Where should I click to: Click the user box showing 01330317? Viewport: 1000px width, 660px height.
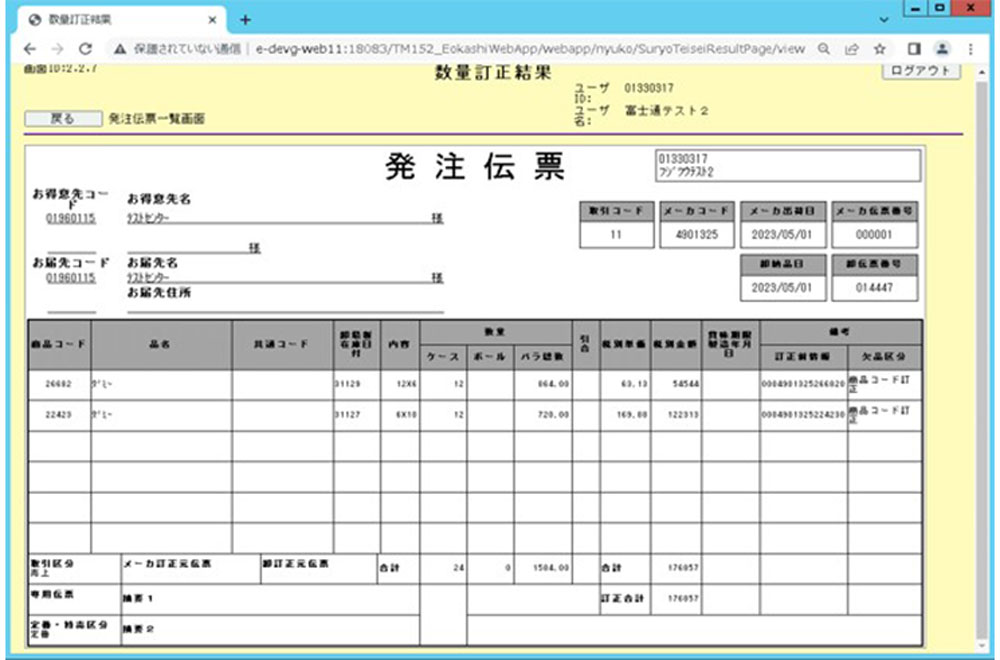(788, 166)
